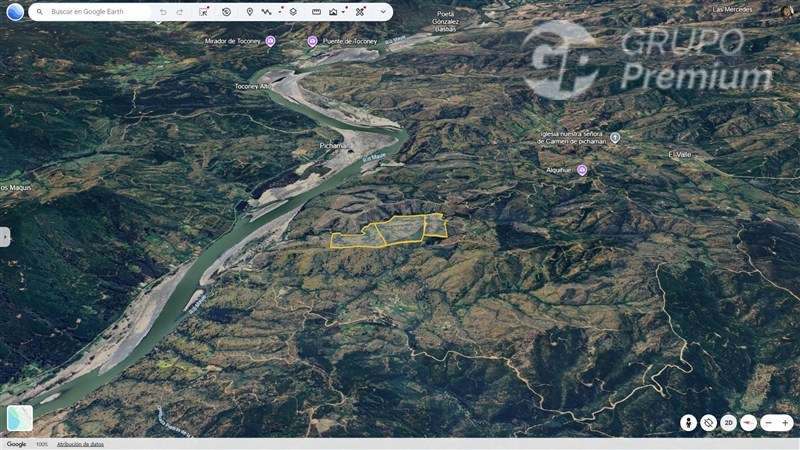
Task: Click the 'Pichaman' place label
Action: pos(334,146)
